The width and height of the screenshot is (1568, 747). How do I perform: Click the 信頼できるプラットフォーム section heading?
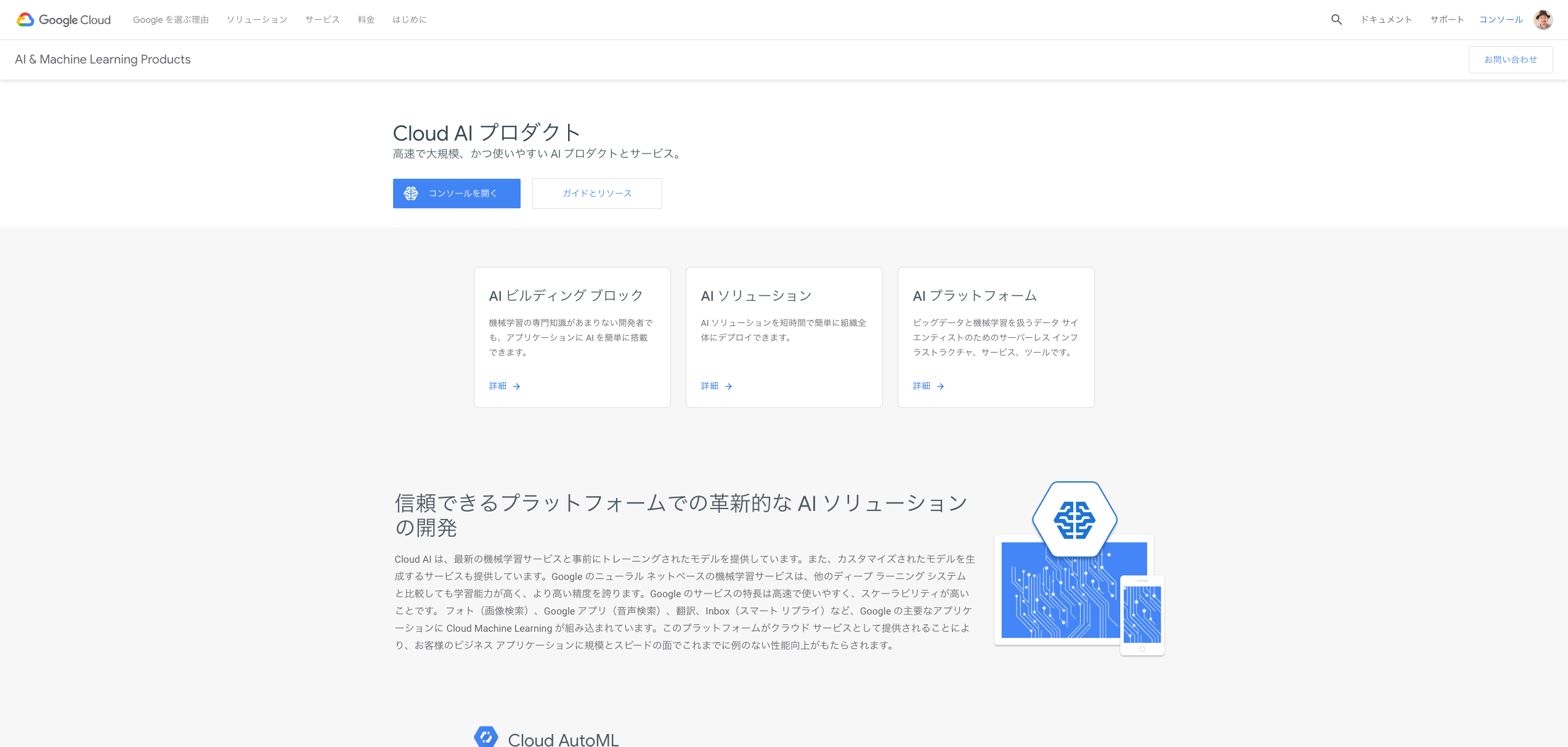(x=681, y=515)
